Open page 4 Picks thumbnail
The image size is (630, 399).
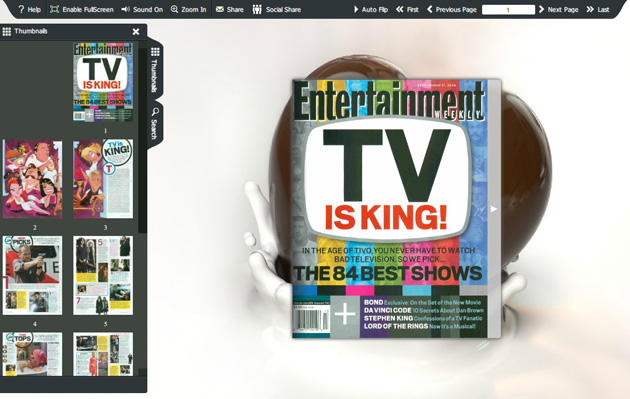33,275
